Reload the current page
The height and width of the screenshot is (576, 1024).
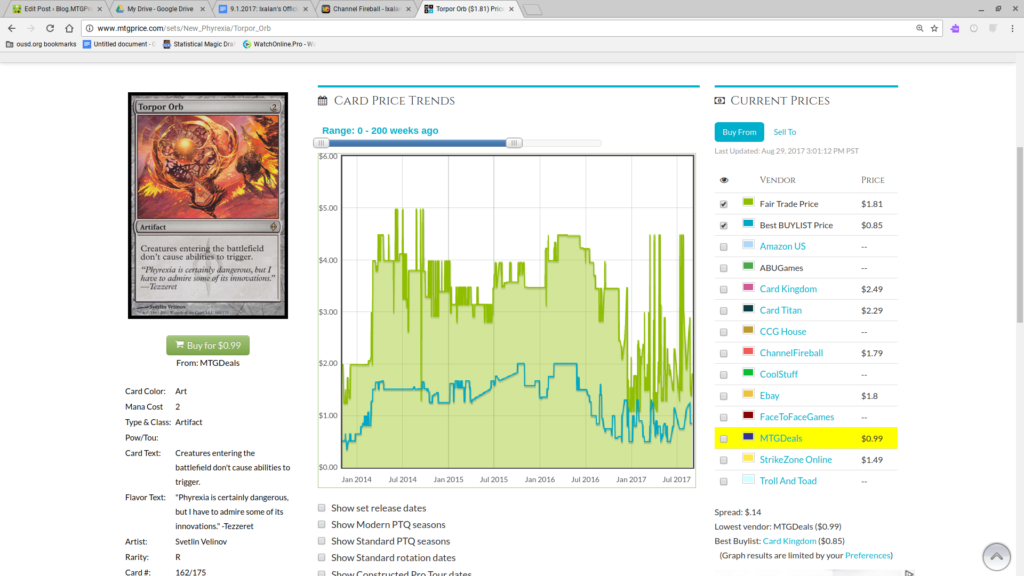pyautogui.click(x=50, y=28)
